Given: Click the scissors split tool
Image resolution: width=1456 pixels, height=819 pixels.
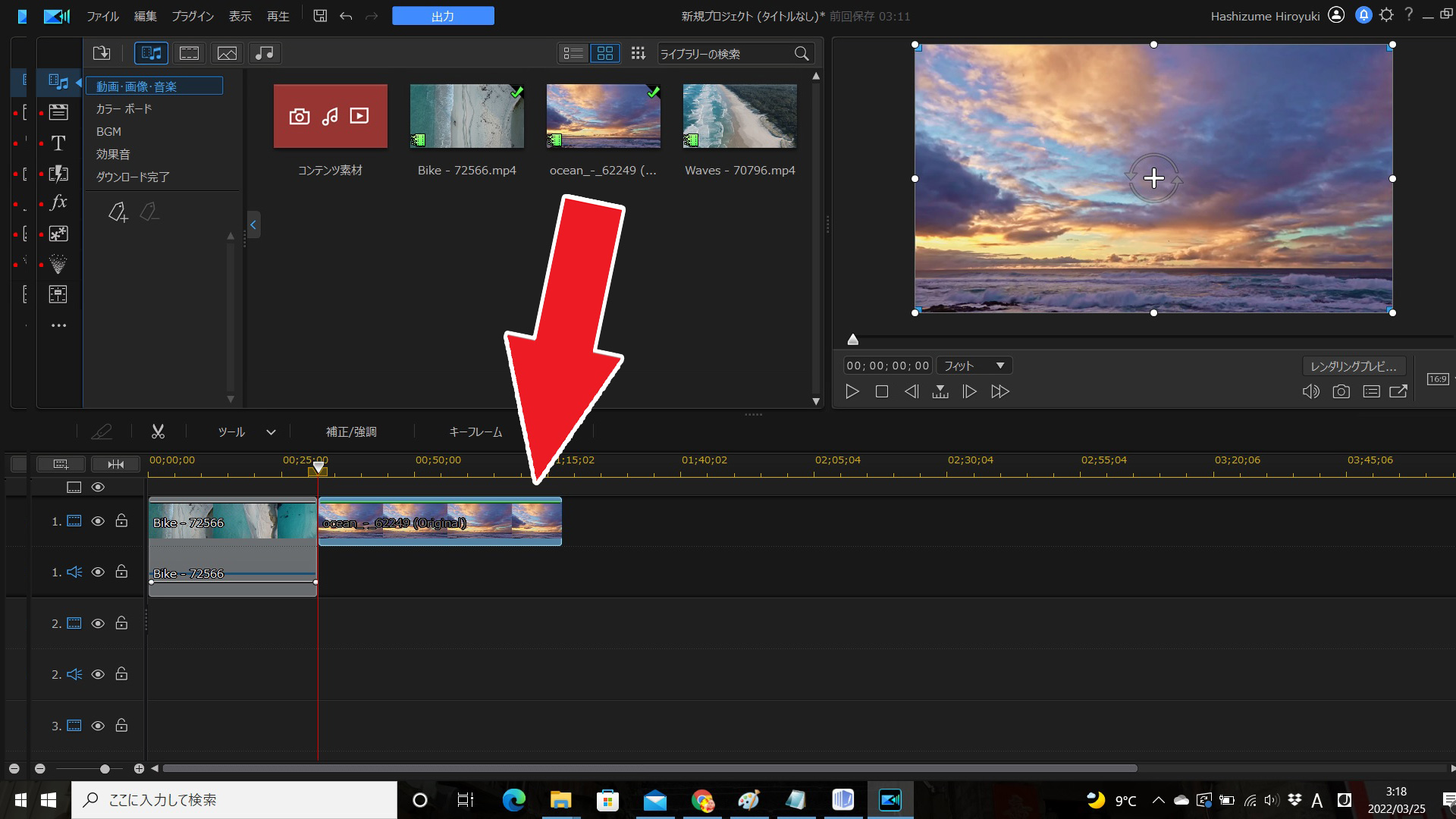Looking at the screenshot, I should click(x=158, y=431).
